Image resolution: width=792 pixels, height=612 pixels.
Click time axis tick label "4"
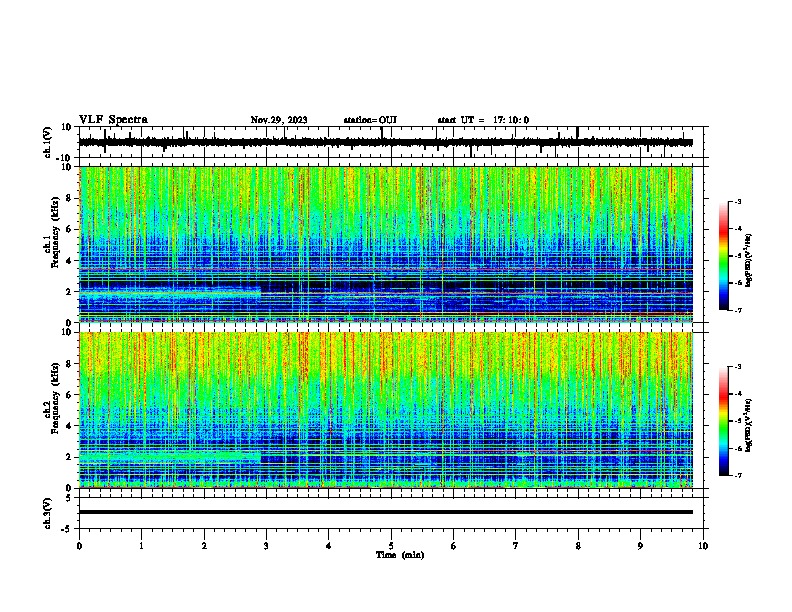point(329,546)
